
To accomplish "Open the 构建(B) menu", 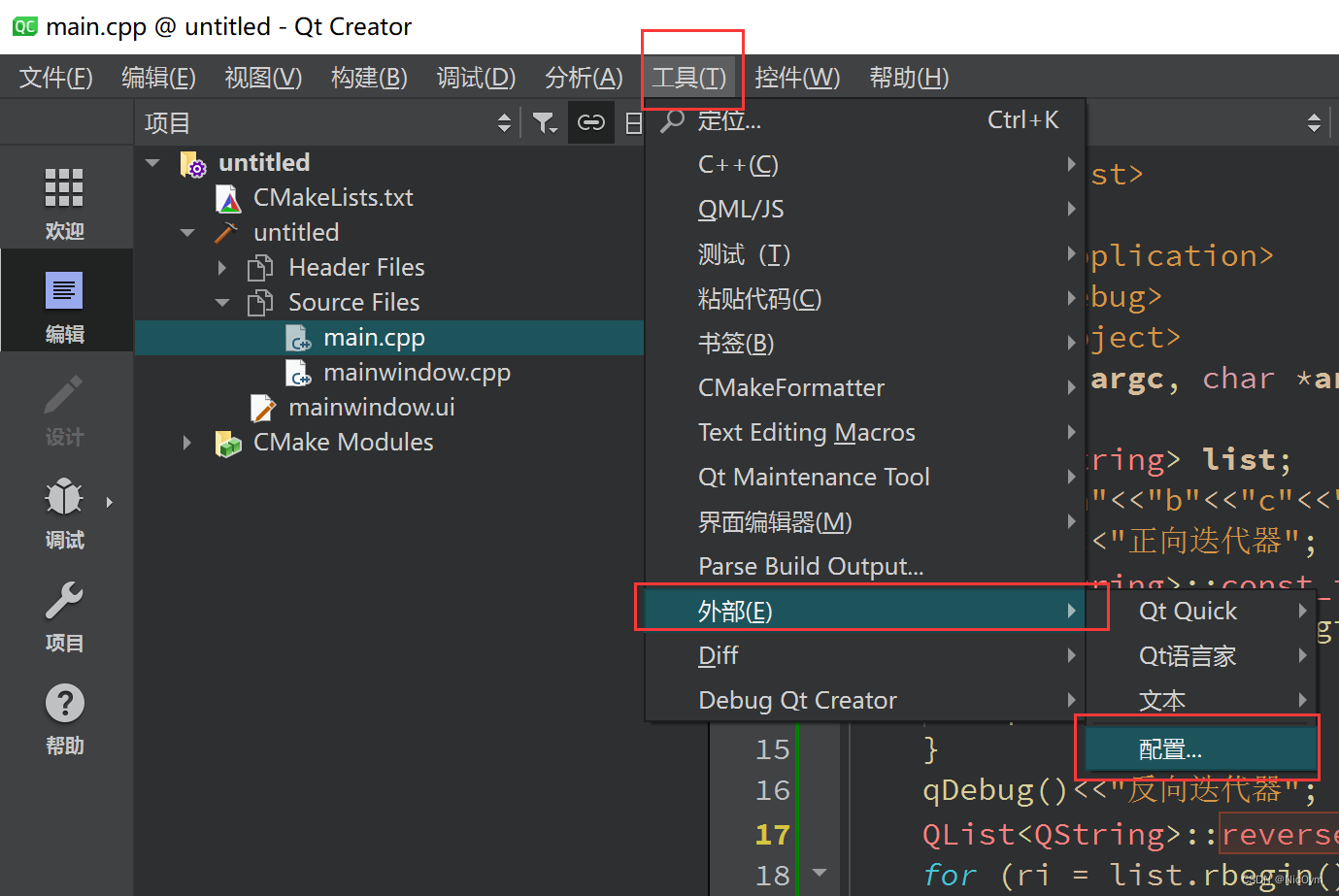I will click(368, 78).
